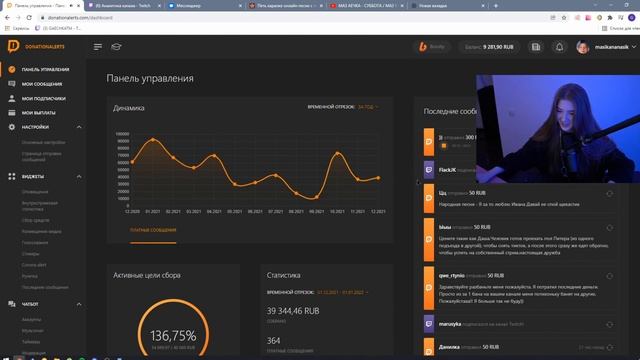This screenshot has height=360, width=640.
Task: Click the graduation cap tutorial icon
Action: [116, 47]
